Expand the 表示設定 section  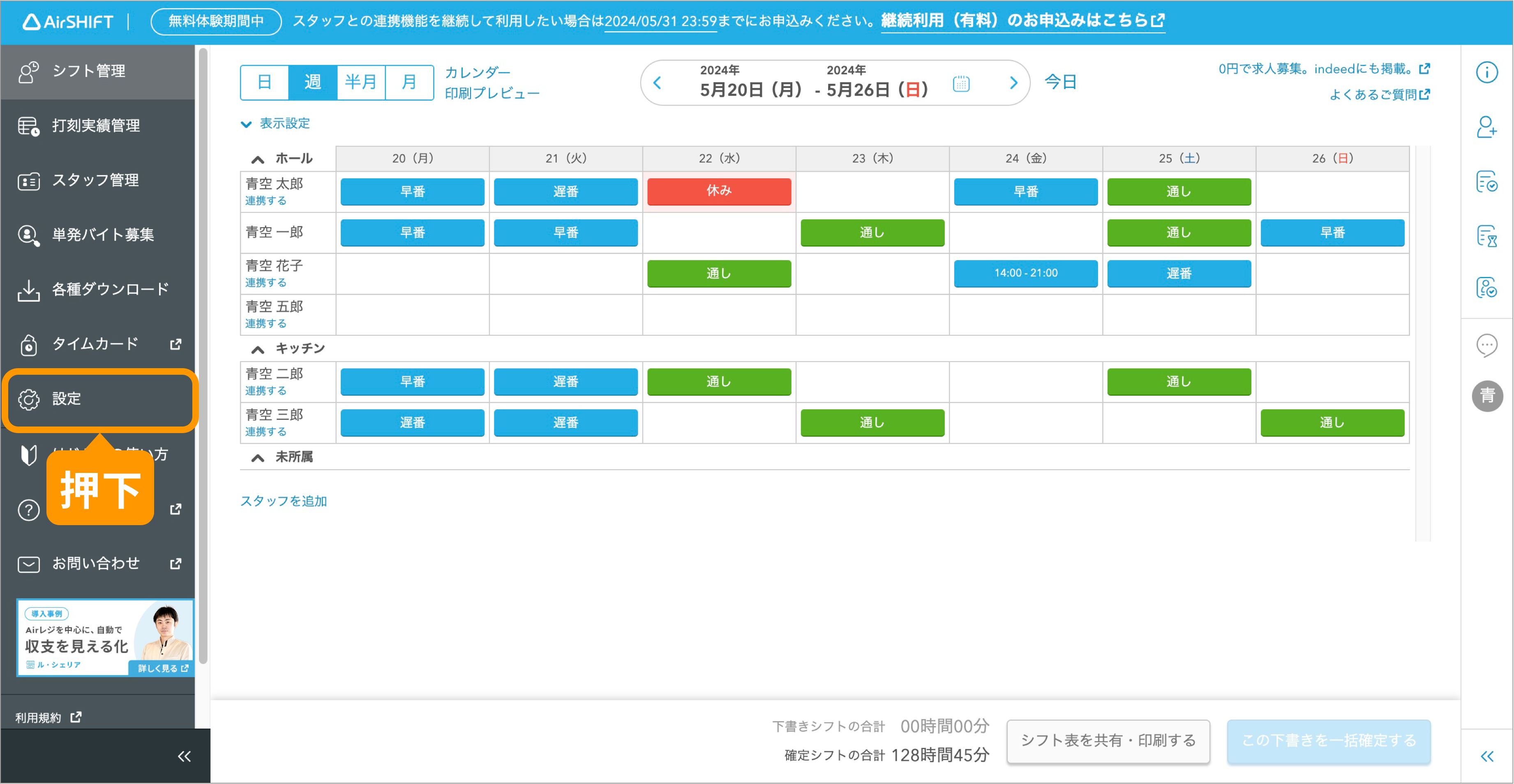pyautogui.click(x=276, y=123)
